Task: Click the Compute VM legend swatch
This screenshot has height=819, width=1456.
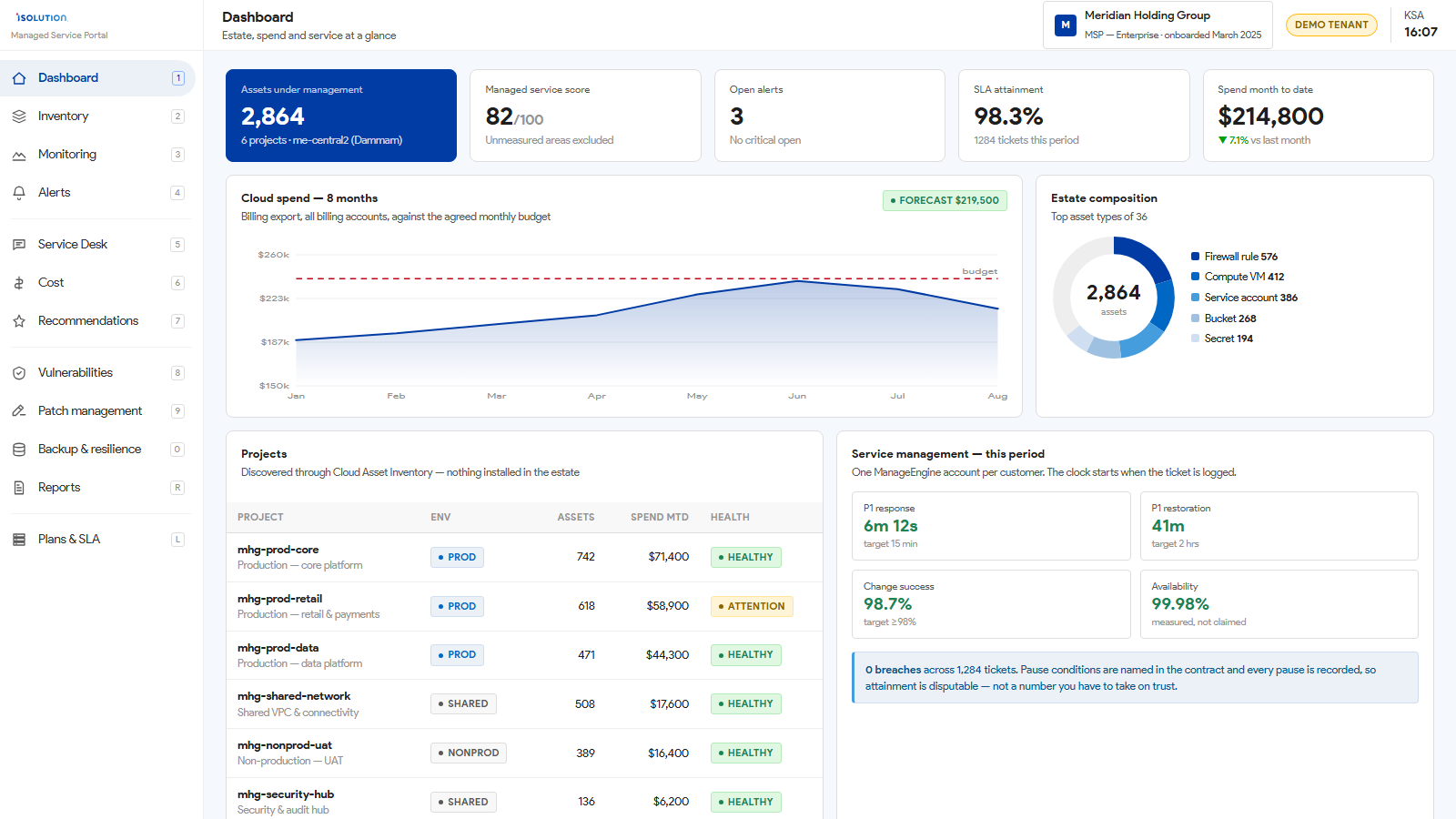Action: [1196, 277]
